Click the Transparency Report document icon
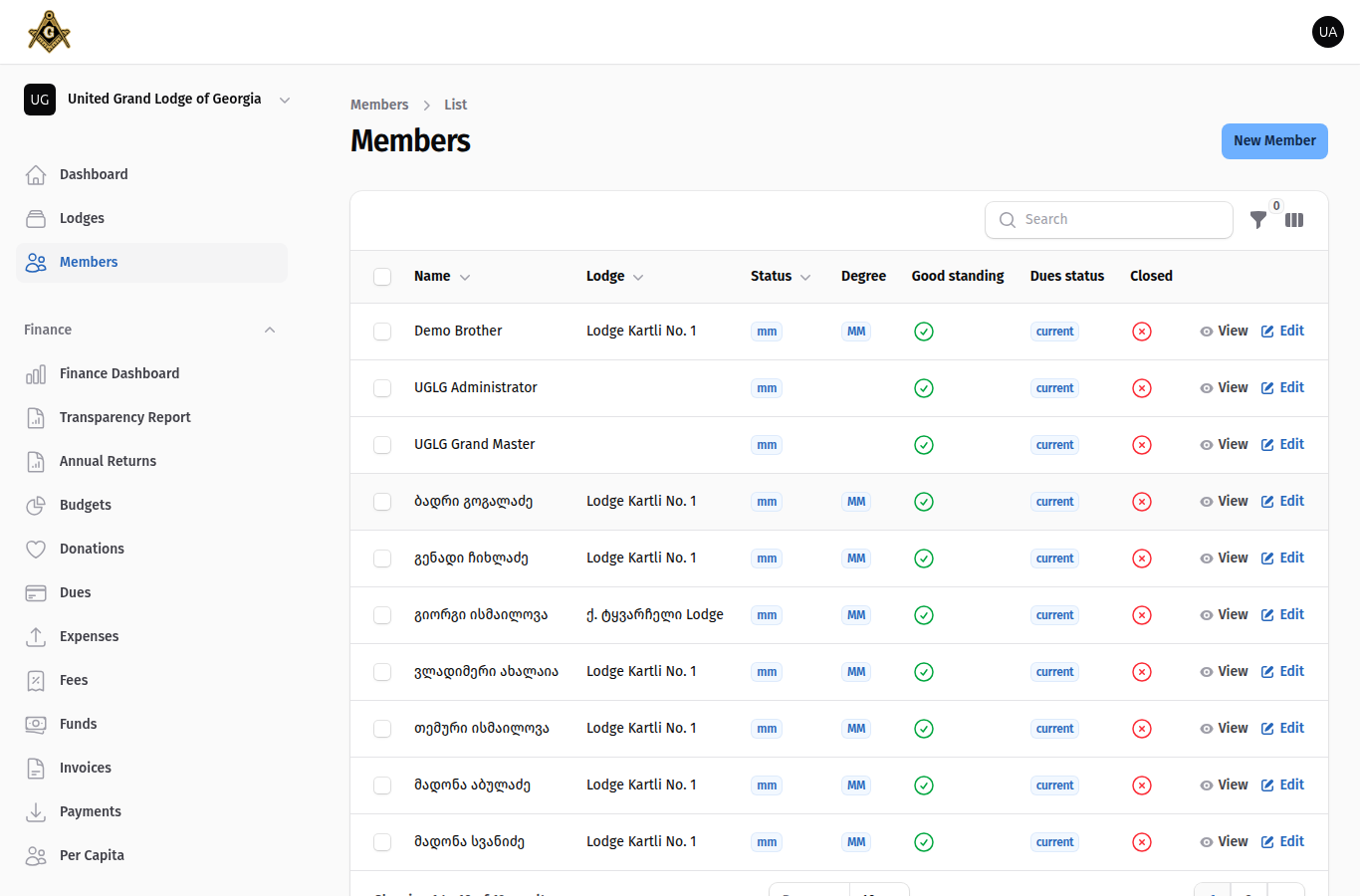The width and height of the screenshot is (1360, 896). coord(36,417)
